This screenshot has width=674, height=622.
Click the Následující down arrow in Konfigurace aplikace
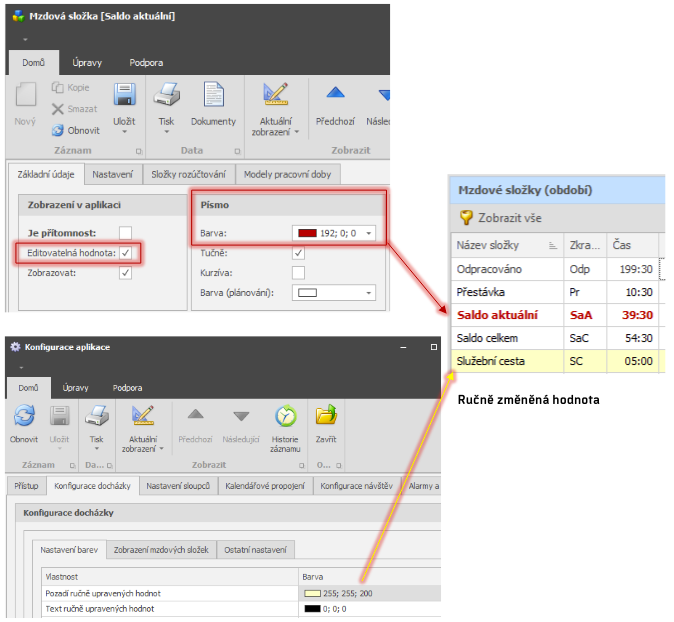pyautogui.click(x=241, y=416)
